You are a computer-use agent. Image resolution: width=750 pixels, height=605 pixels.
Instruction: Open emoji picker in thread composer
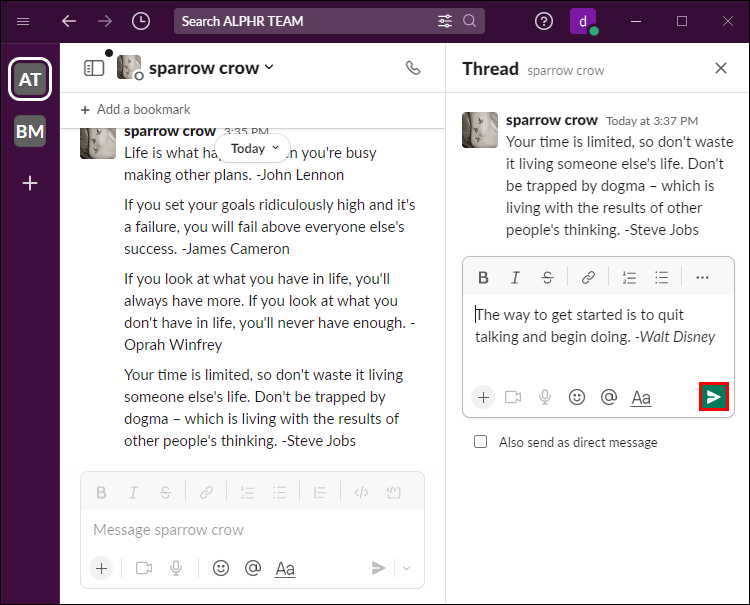coord(577,397)
